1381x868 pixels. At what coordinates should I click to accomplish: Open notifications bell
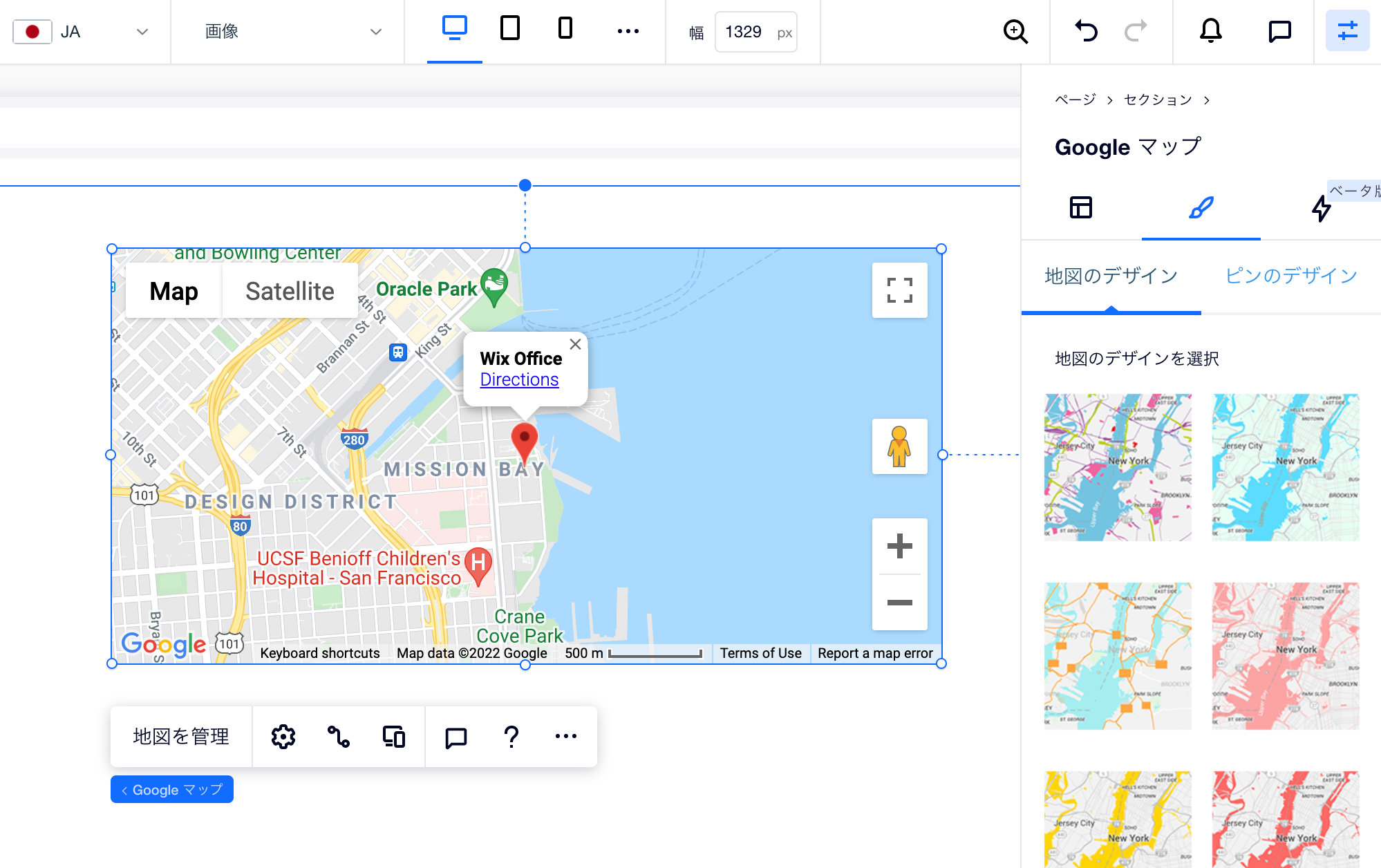[x=1211, y=31]
